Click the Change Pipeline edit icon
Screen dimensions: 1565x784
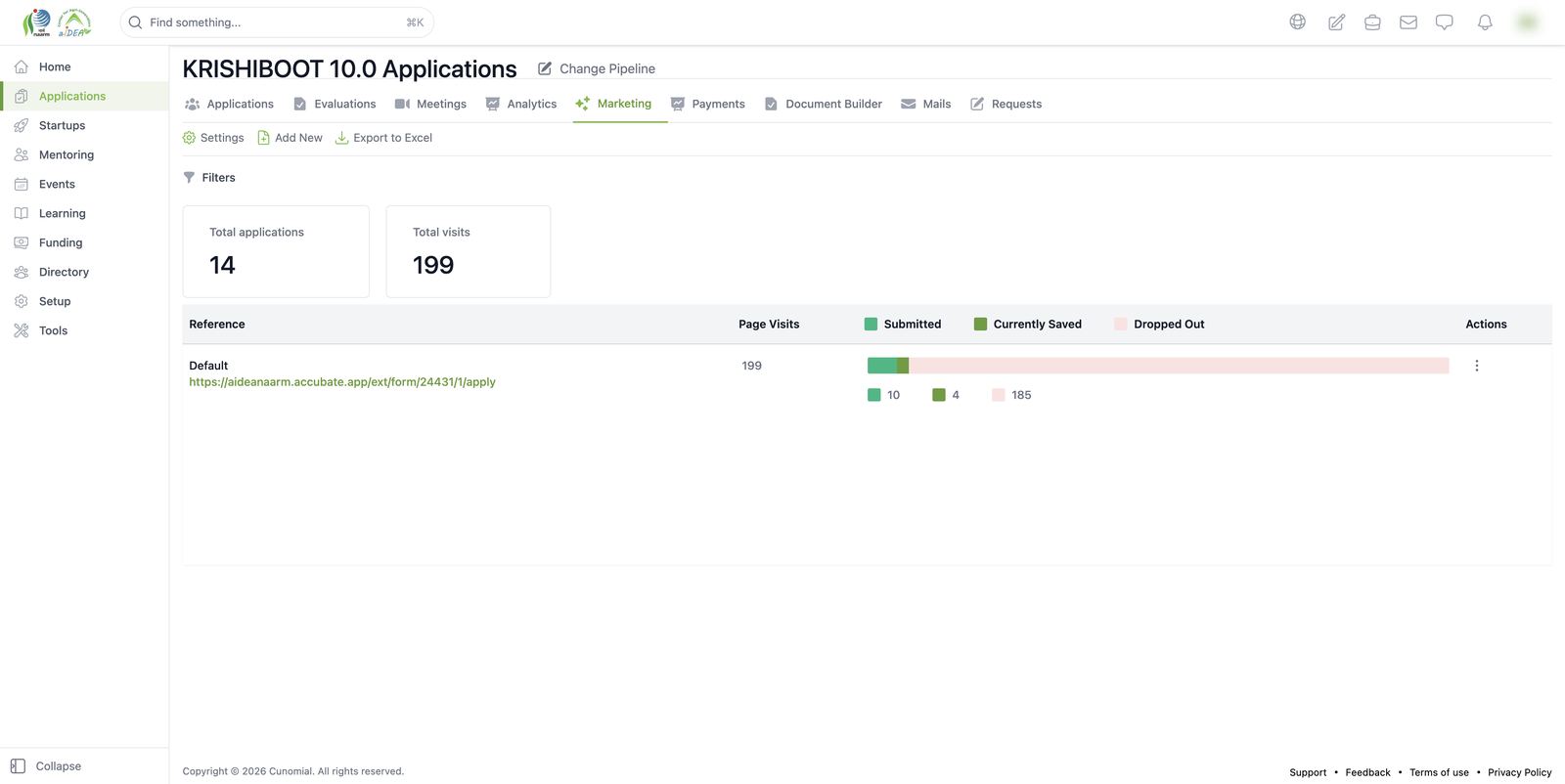(545, 68)
